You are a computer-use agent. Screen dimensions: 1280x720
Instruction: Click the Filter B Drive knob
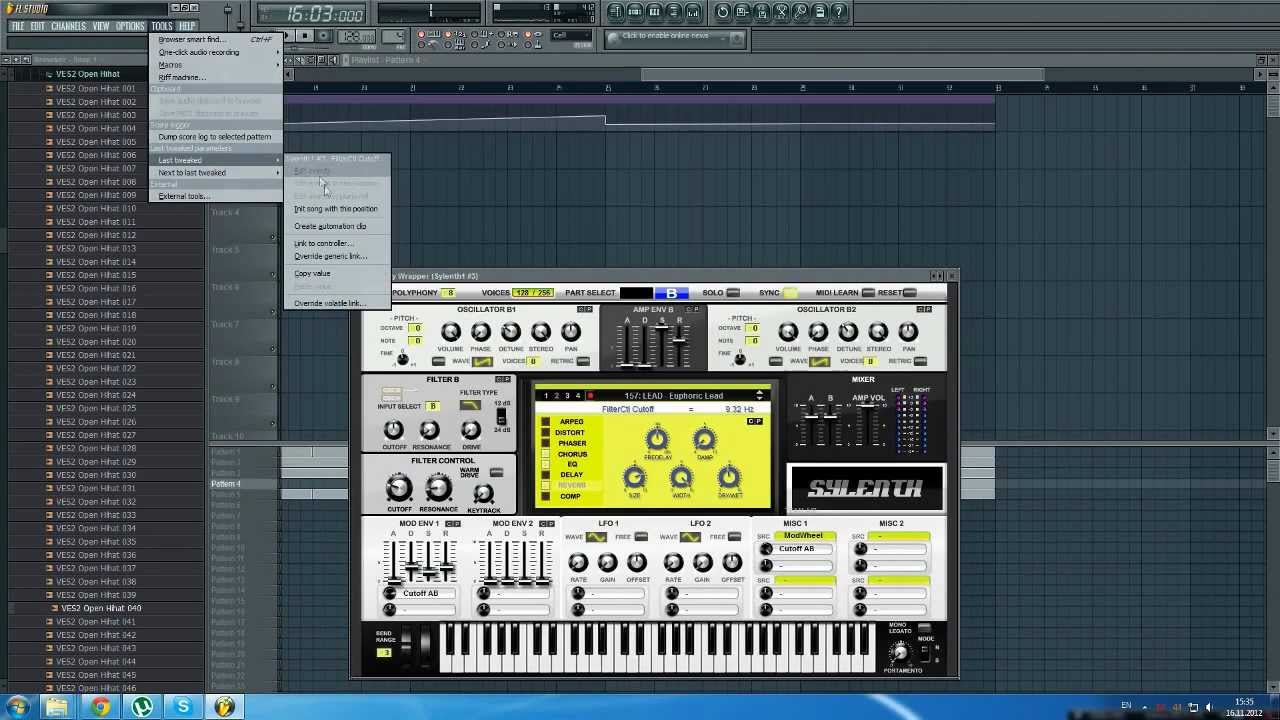pos(470,430)
